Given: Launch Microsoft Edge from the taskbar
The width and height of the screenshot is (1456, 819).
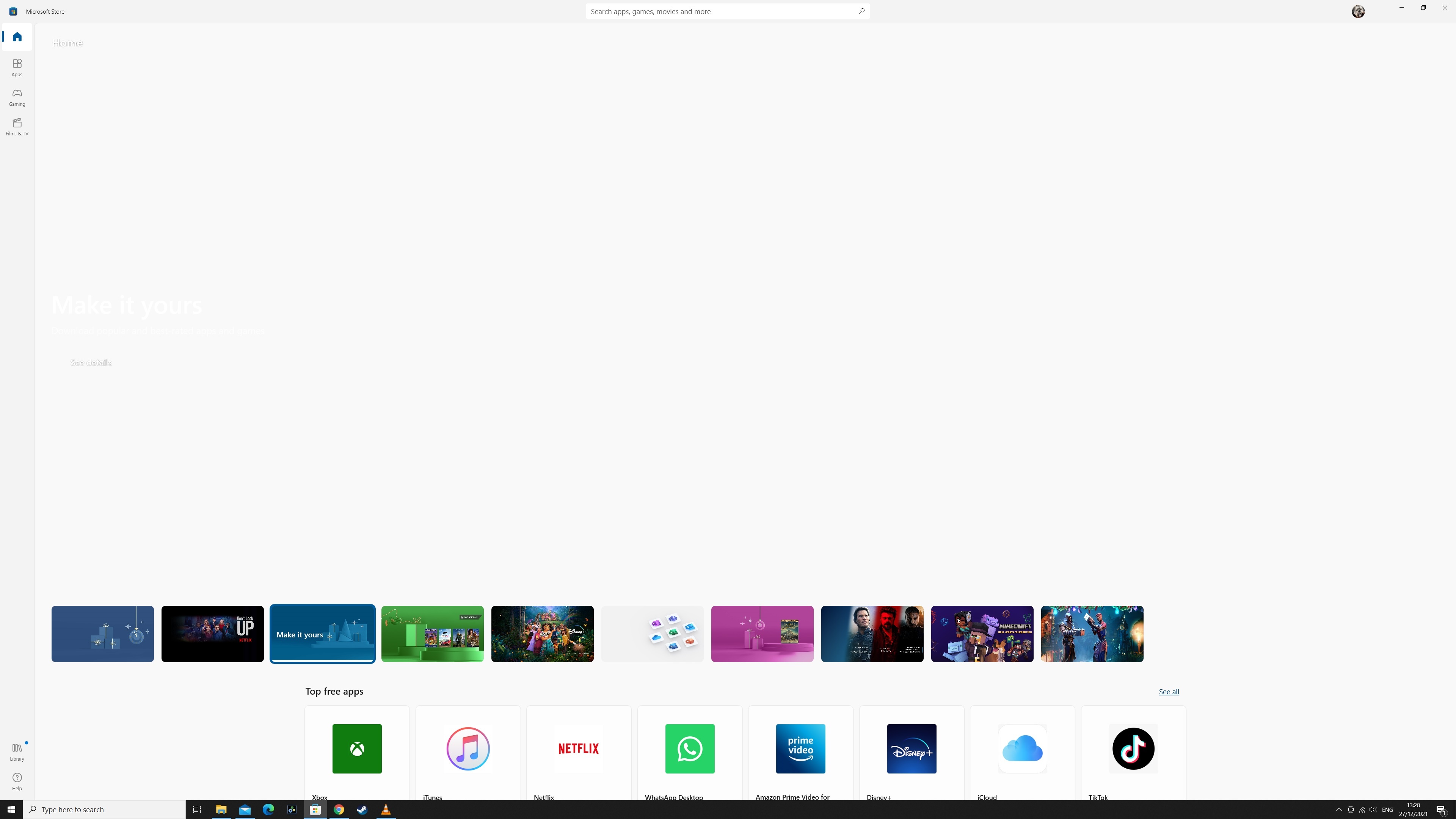Looking at the screenshot, I should coord(268,810).
